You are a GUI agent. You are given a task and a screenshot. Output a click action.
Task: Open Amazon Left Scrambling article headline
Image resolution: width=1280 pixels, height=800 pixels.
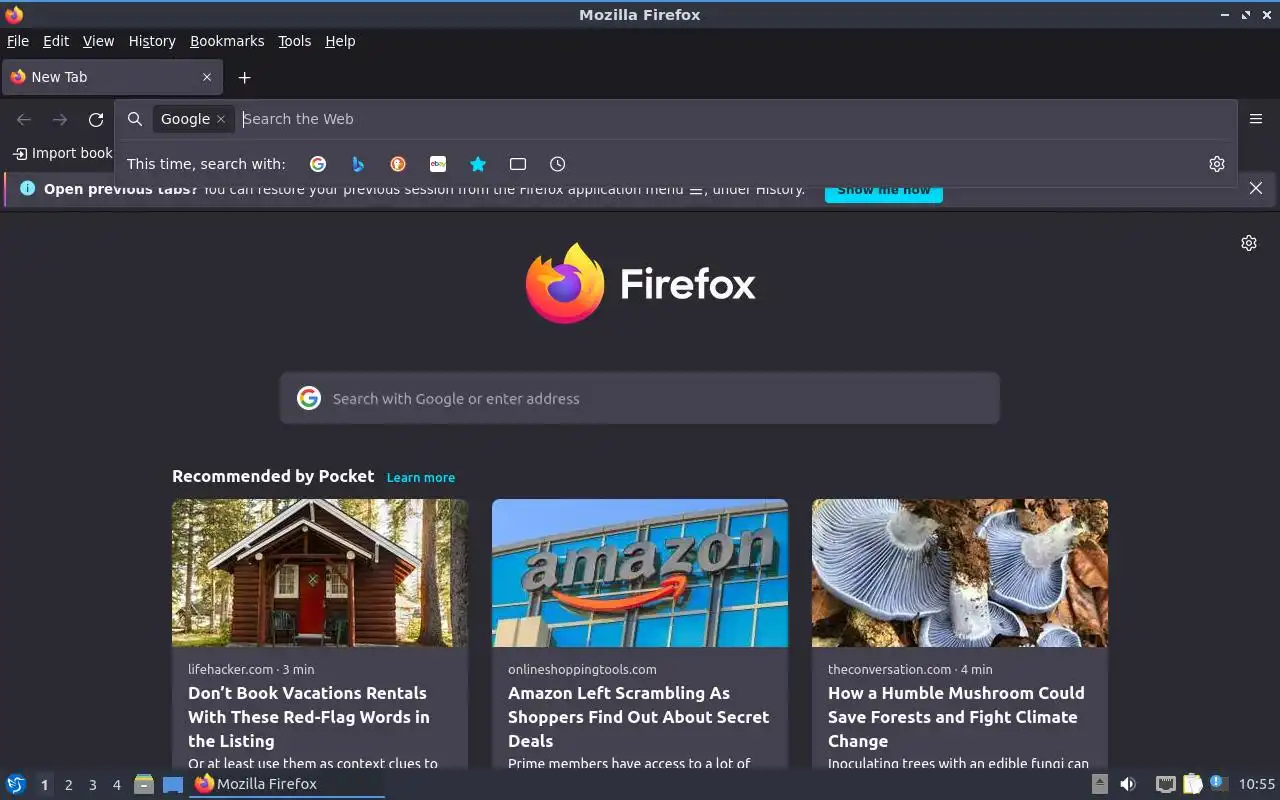pos(638,717)
